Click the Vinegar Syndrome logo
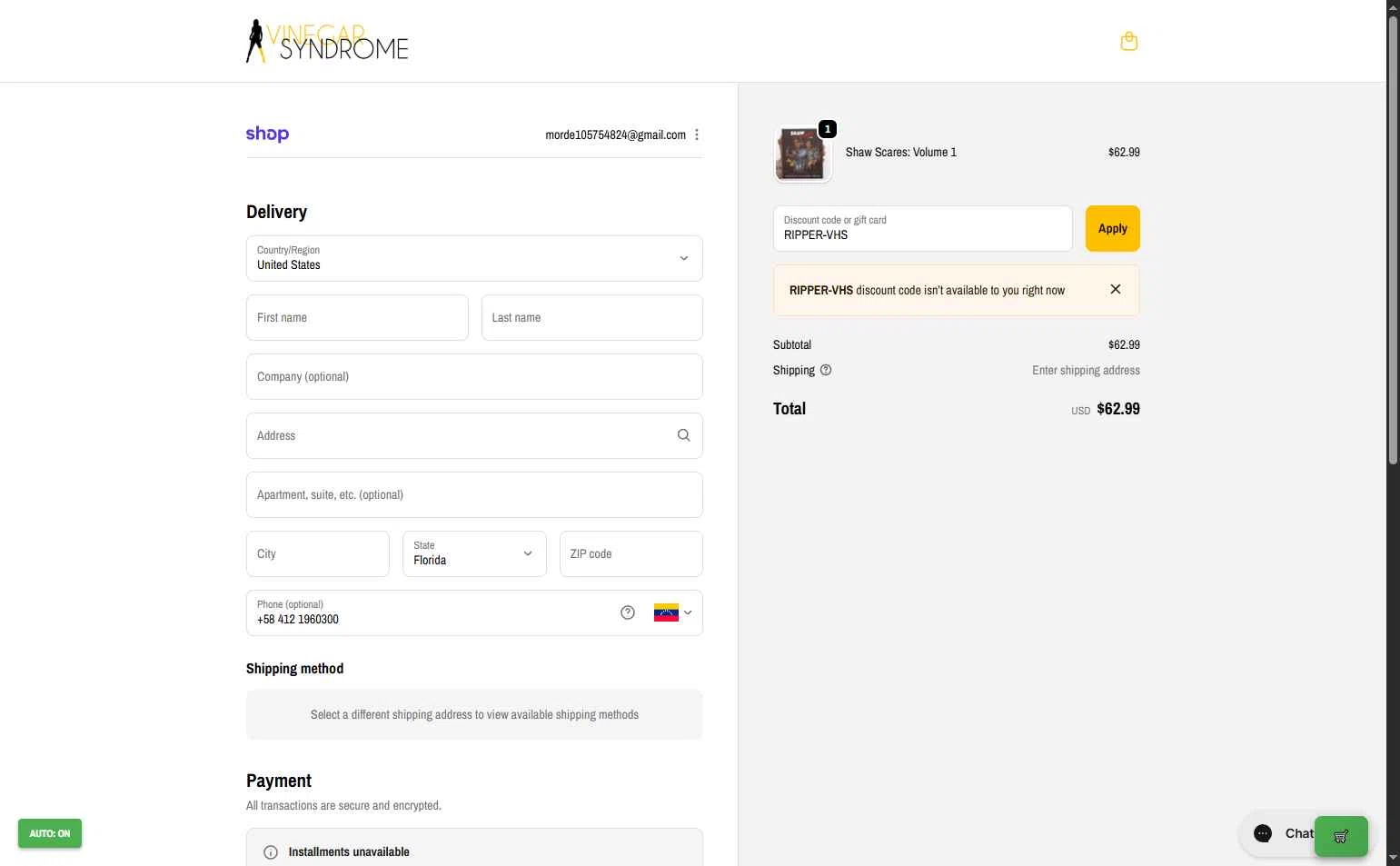Viewport: 1400px width, 866px height. pyautogui.click(x=327, y=41)
